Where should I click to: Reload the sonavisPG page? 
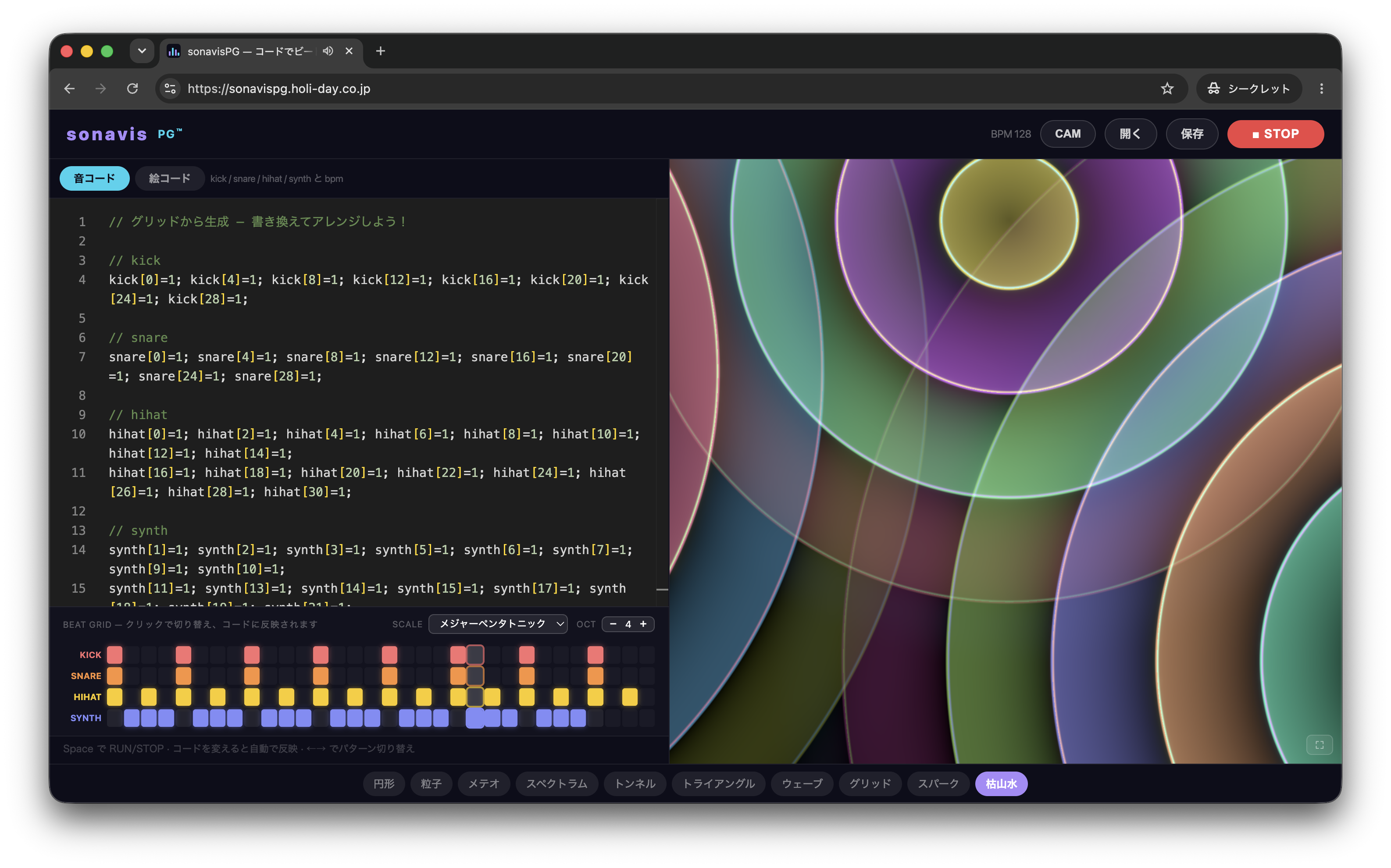pyautogui.click(x=132, y=89)
